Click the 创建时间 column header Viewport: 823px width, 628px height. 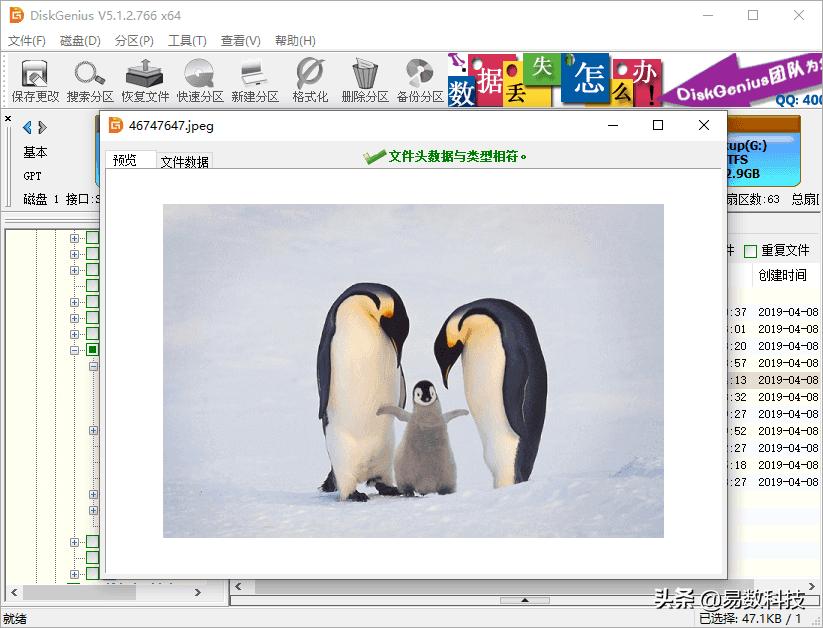781,275
